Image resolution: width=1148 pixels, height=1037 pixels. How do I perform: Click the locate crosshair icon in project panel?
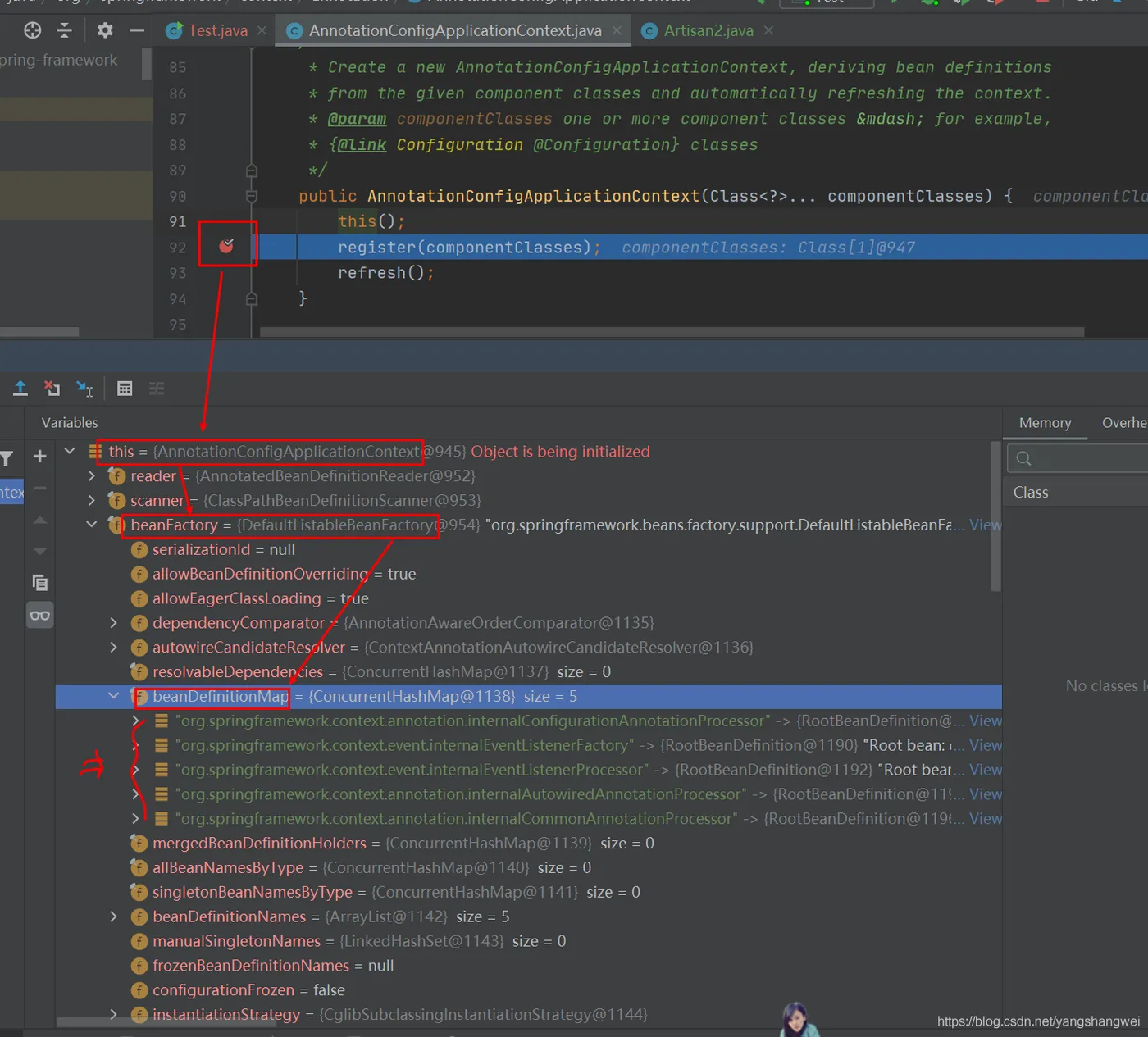click(x=33, y=31)
